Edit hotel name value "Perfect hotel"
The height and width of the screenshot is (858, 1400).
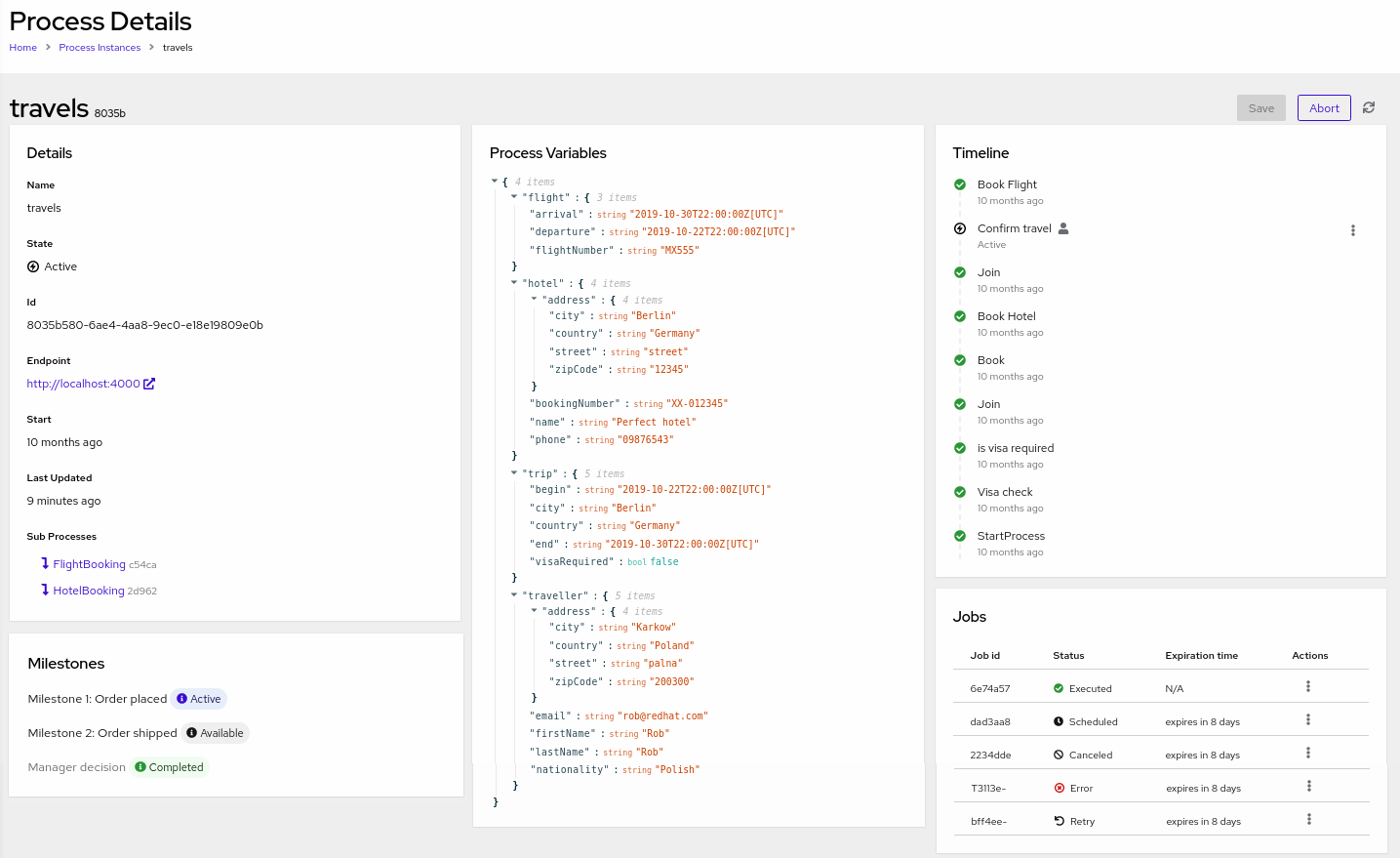click(x=655, y=423)
